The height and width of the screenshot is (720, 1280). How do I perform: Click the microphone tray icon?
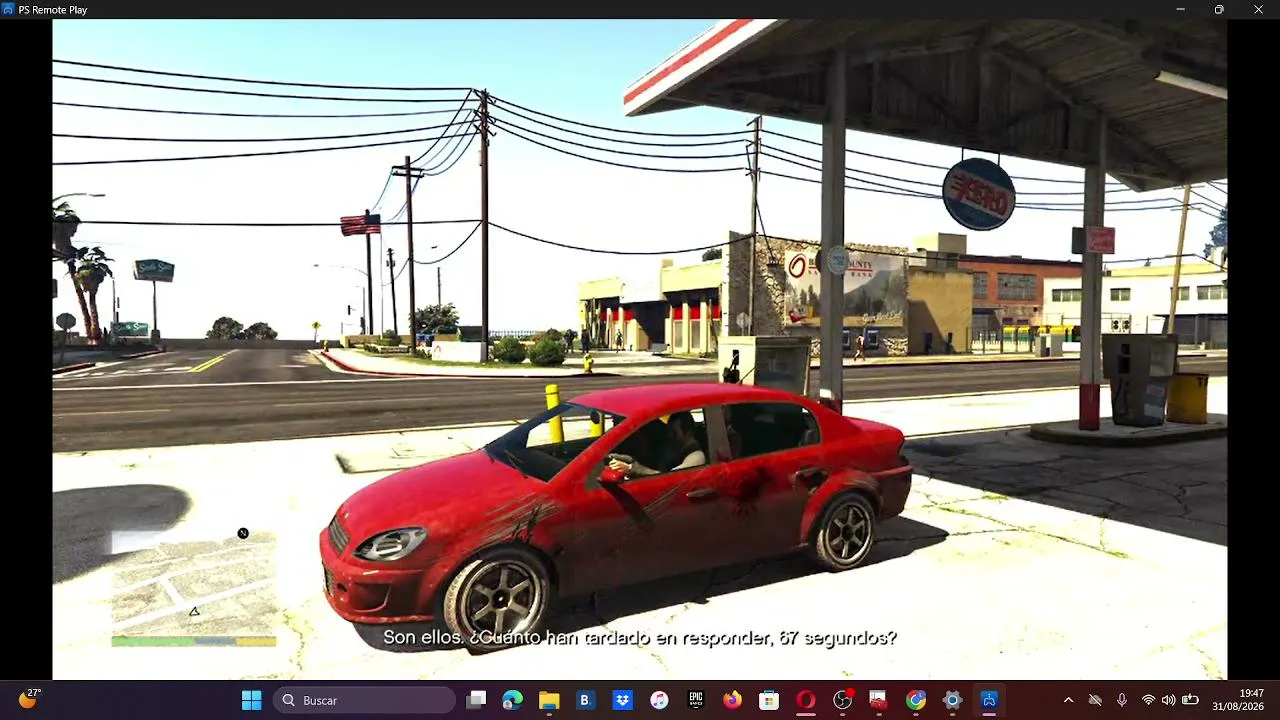coord(1122,700)
